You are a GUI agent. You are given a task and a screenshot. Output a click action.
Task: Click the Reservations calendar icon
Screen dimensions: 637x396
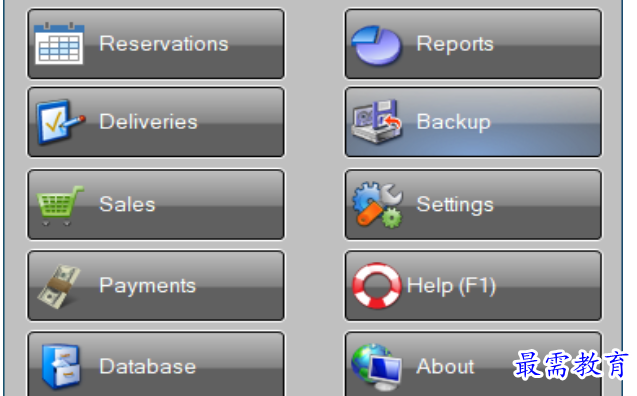click(59, 43)
